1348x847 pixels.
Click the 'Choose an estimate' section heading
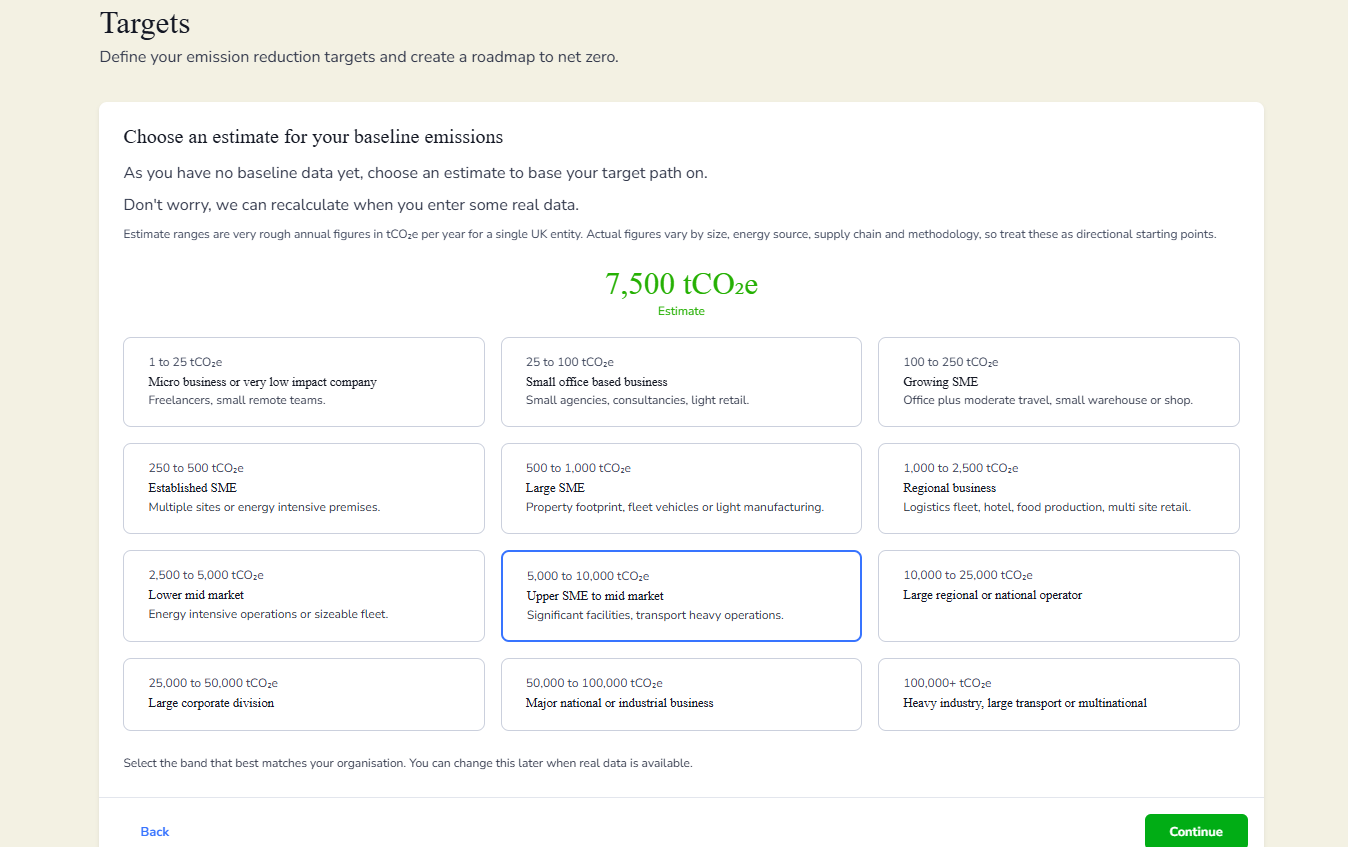pos(313,136)
